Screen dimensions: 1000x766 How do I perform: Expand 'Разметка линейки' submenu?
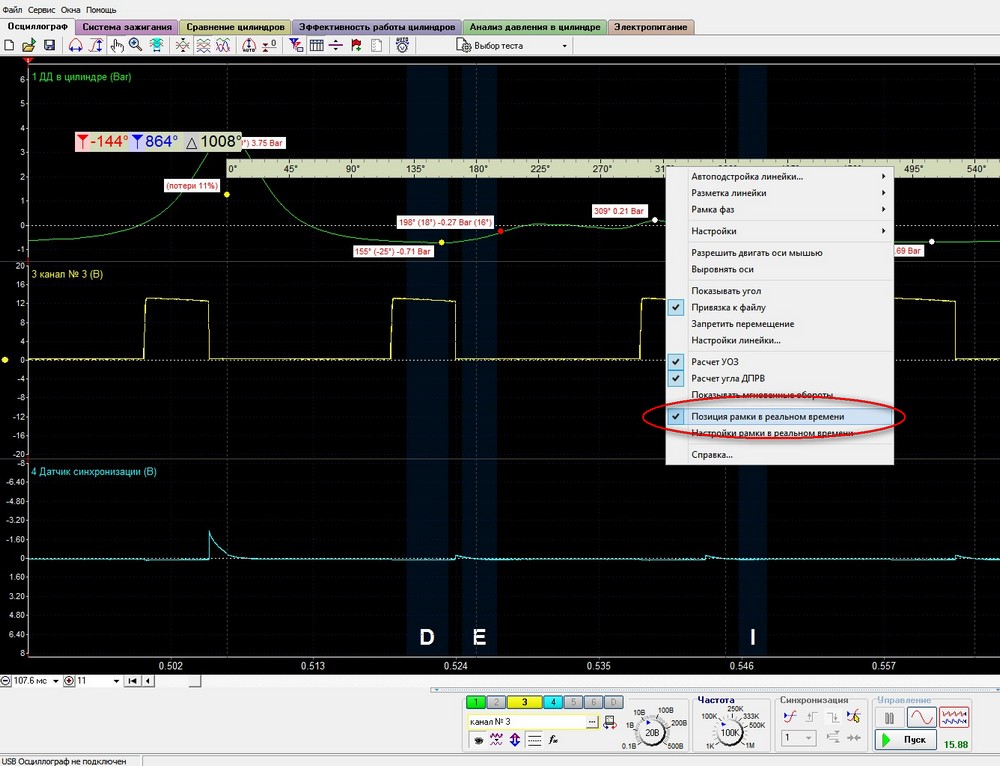[x=779, y=193]
